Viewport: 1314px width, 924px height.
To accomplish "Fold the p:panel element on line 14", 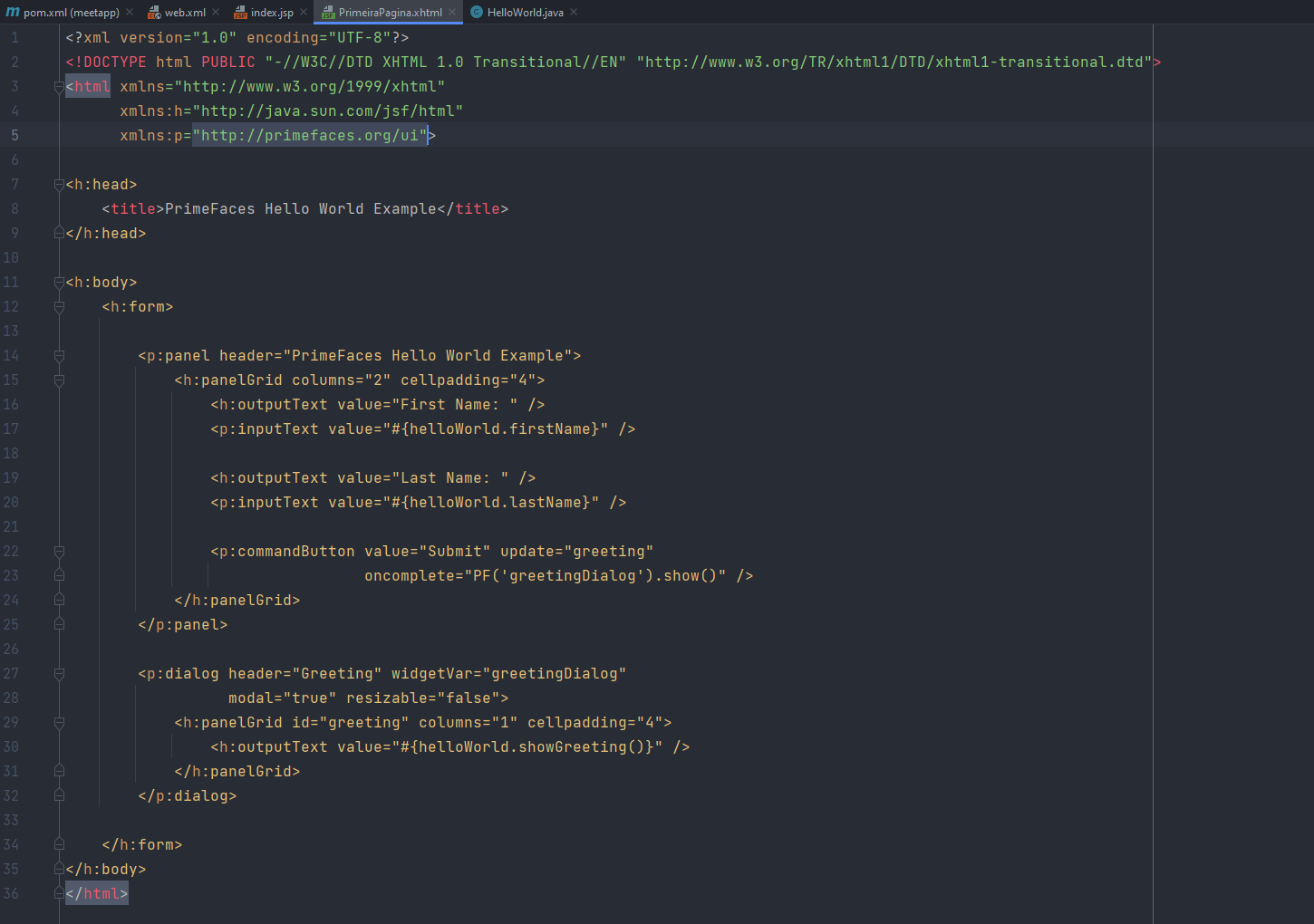I will tap(59, 356).
